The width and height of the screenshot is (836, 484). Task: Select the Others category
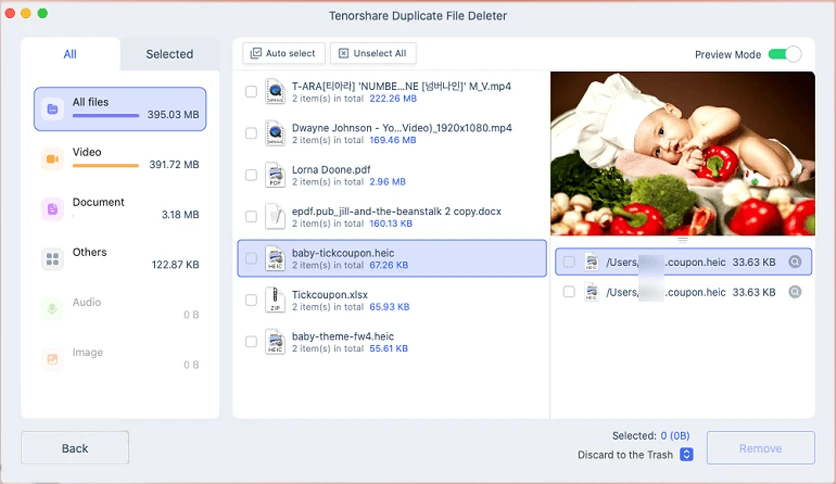120,259
